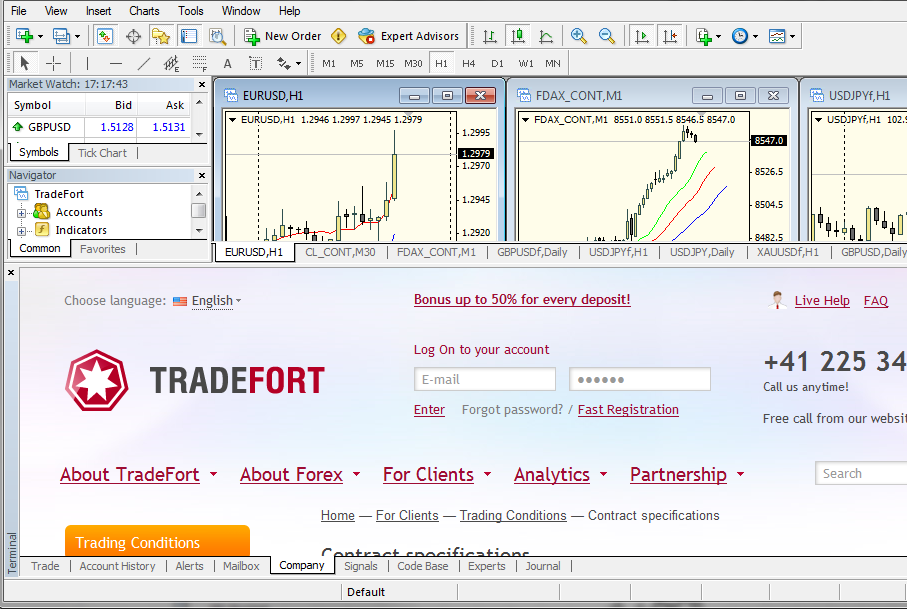This screenshot has height=609, width=907.
Task: Toggle Market Watch window visibility
Action: point(105,36)
